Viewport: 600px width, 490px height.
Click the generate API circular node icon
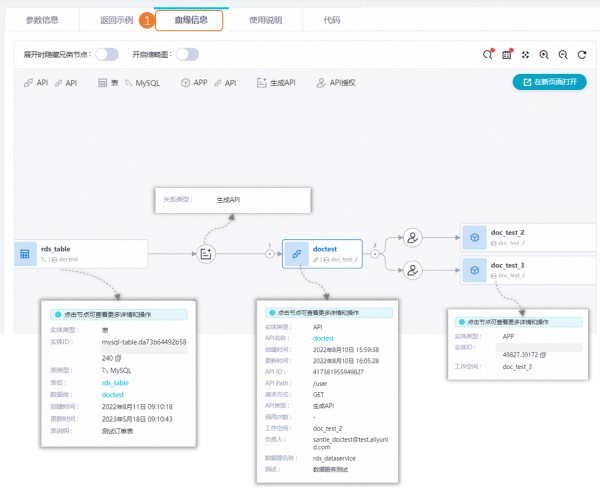click(206, 254)
